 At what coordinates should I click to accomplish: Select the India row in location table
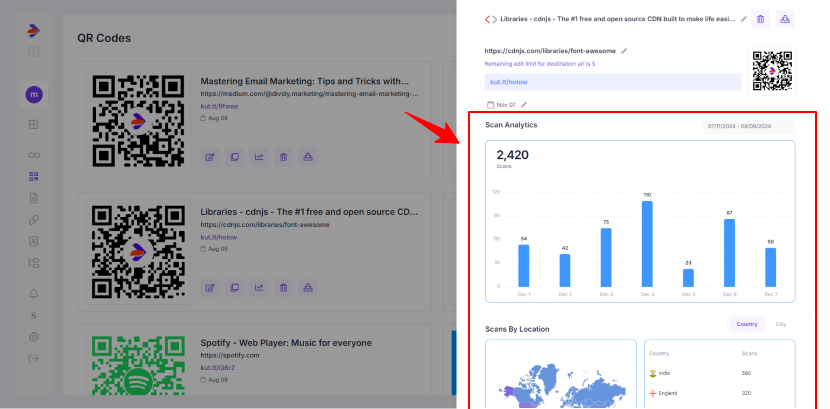coord(719,373)
